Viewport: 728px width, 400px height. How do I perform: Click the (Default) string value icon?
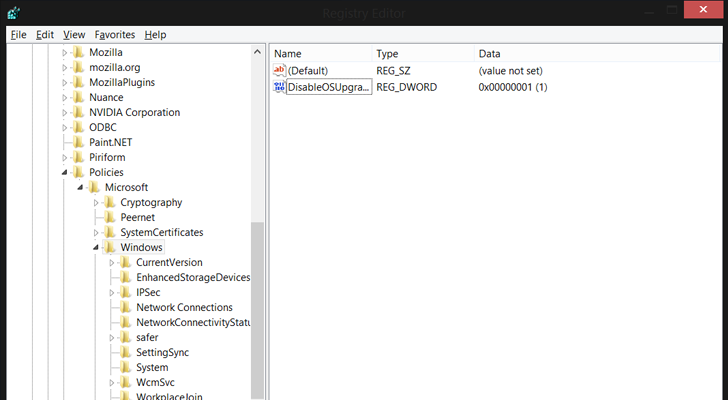click(279, 70)
